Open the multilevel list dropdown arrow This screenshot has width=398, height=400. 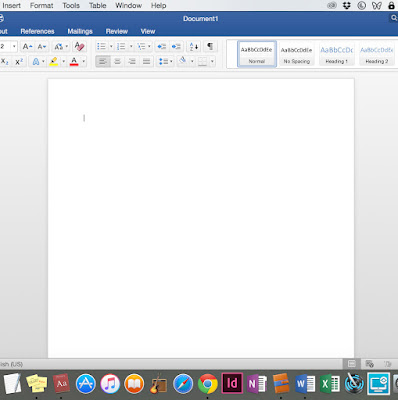(x=149, y=46)
